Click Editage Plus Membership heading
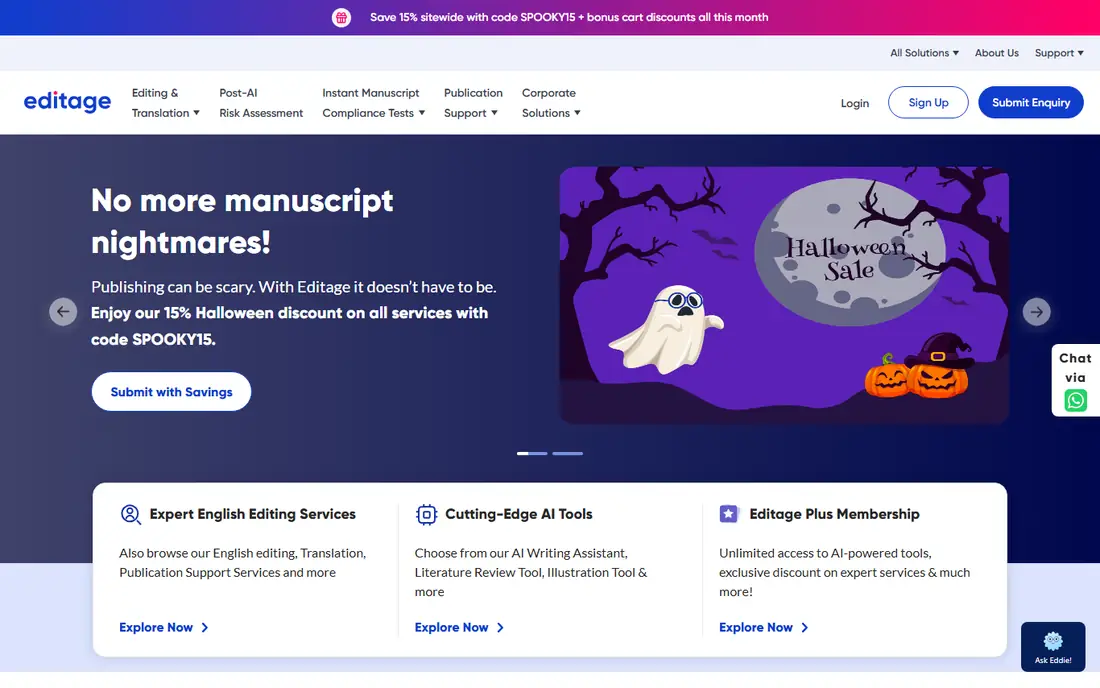 point(834,514)
